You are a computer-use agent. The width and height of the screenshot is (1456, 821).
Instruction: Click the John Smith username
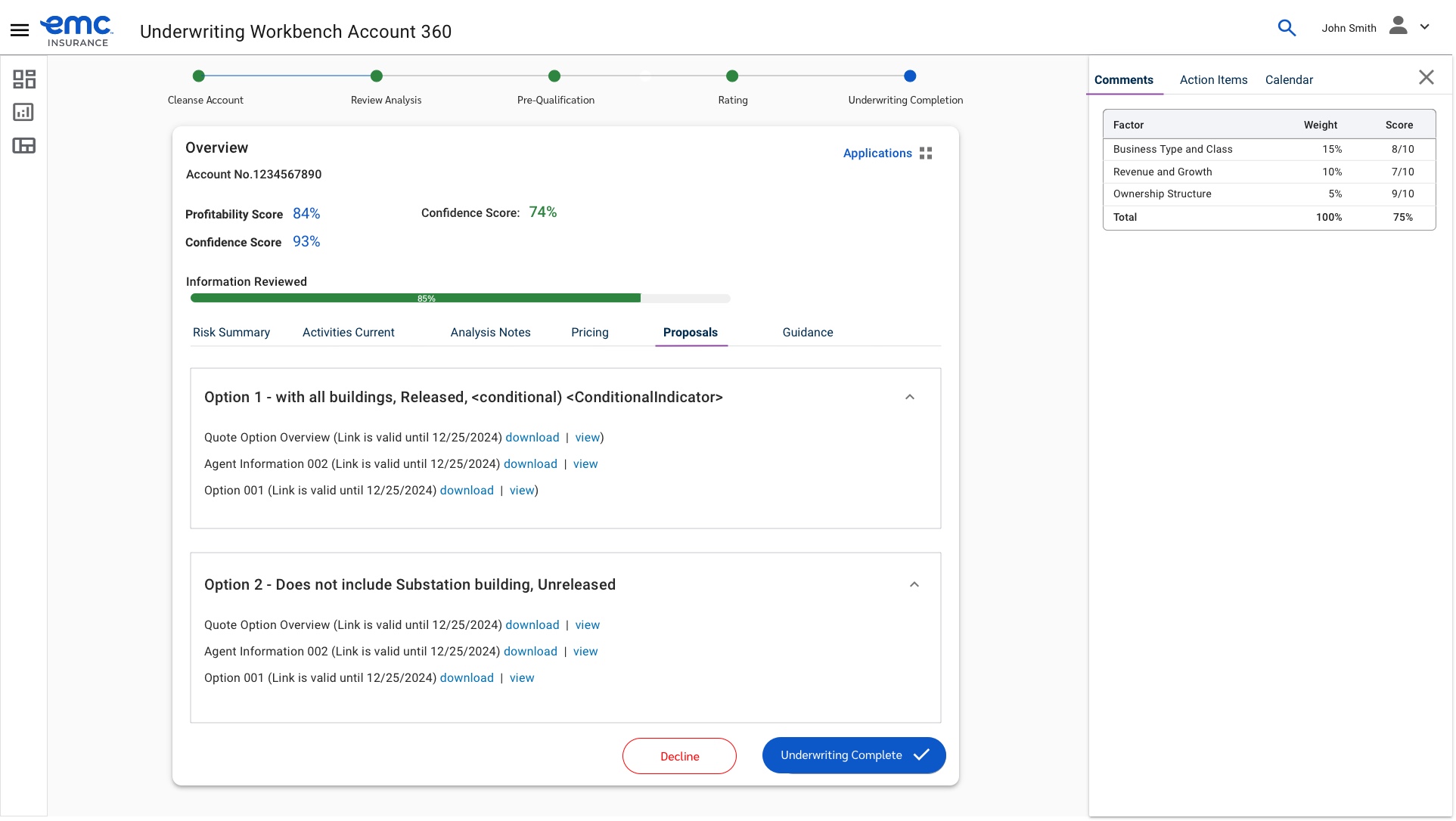tap(1349, 29)
